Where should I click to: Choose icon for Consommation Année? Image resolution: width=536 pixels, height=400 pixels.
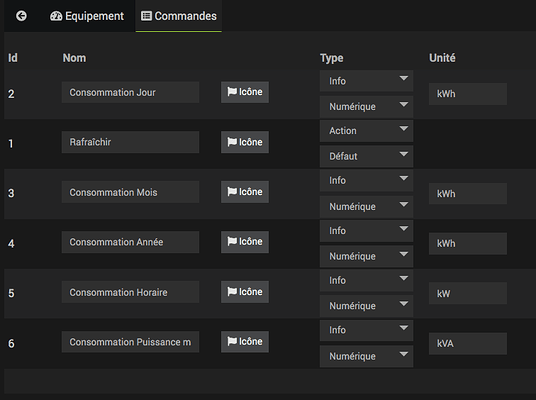point(245,242)
